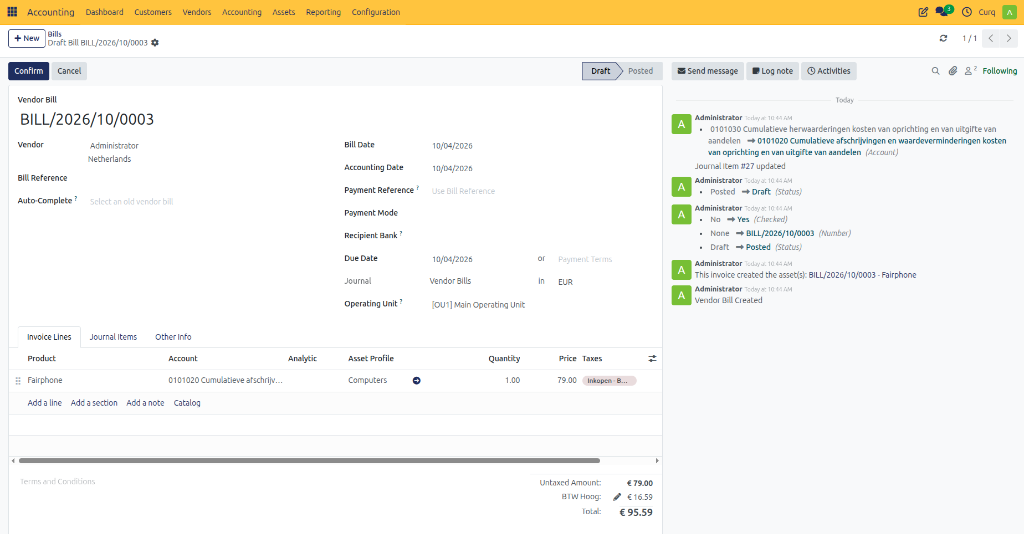1024x534 pixels.
Task: Open the activities clock icon in top bar
Action: pos(967,12)
